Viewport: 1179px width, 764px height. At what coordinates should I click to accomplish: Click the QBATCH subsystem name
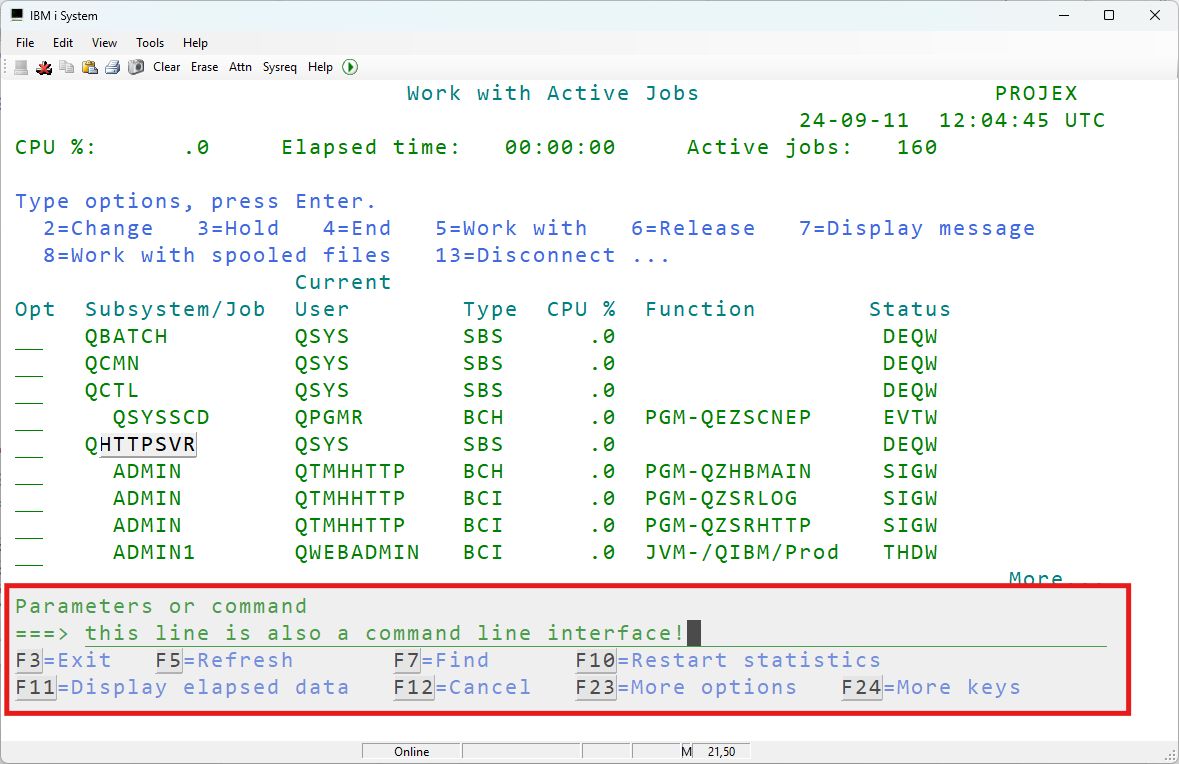(126, 336)
